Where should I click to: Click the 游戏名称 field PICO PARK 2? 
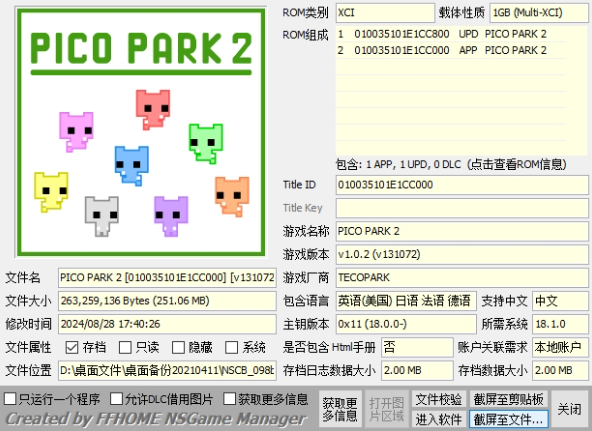(x=462, y=231)
